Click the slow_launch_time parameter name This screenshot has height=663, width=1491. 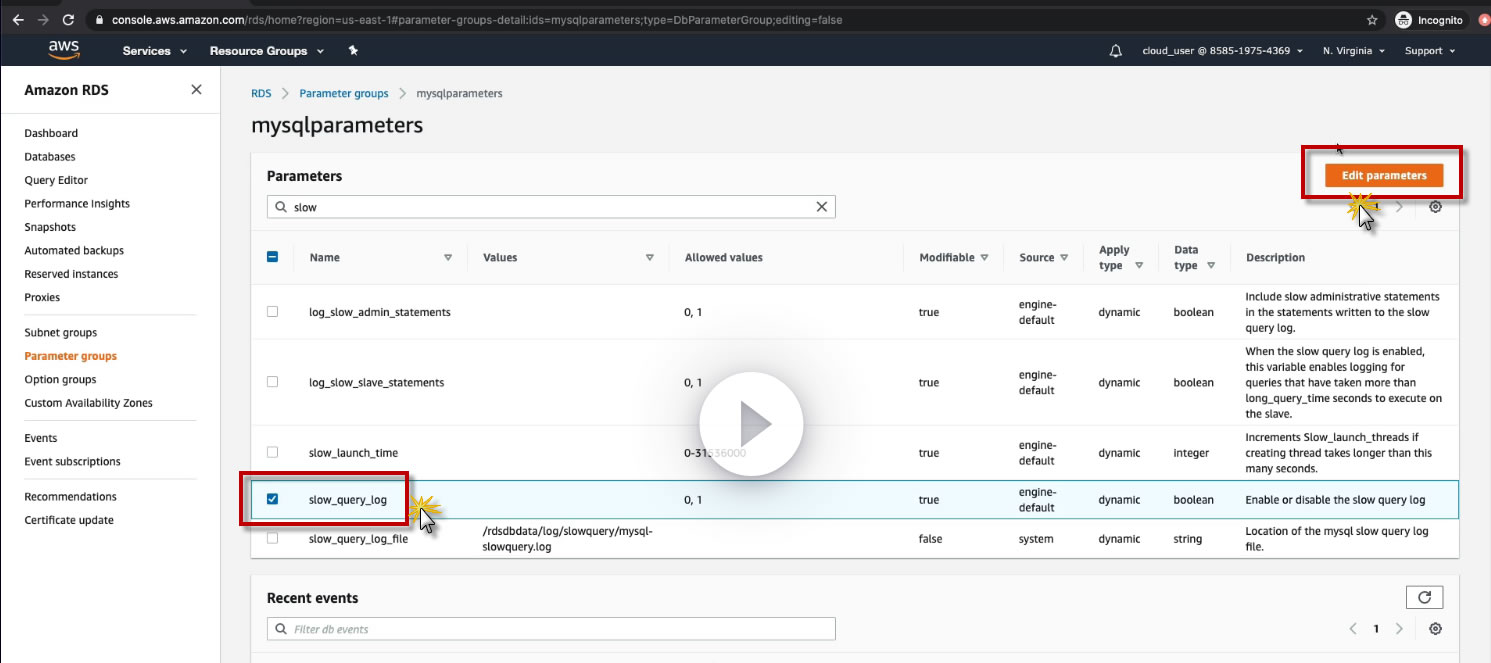pos(354,453)
